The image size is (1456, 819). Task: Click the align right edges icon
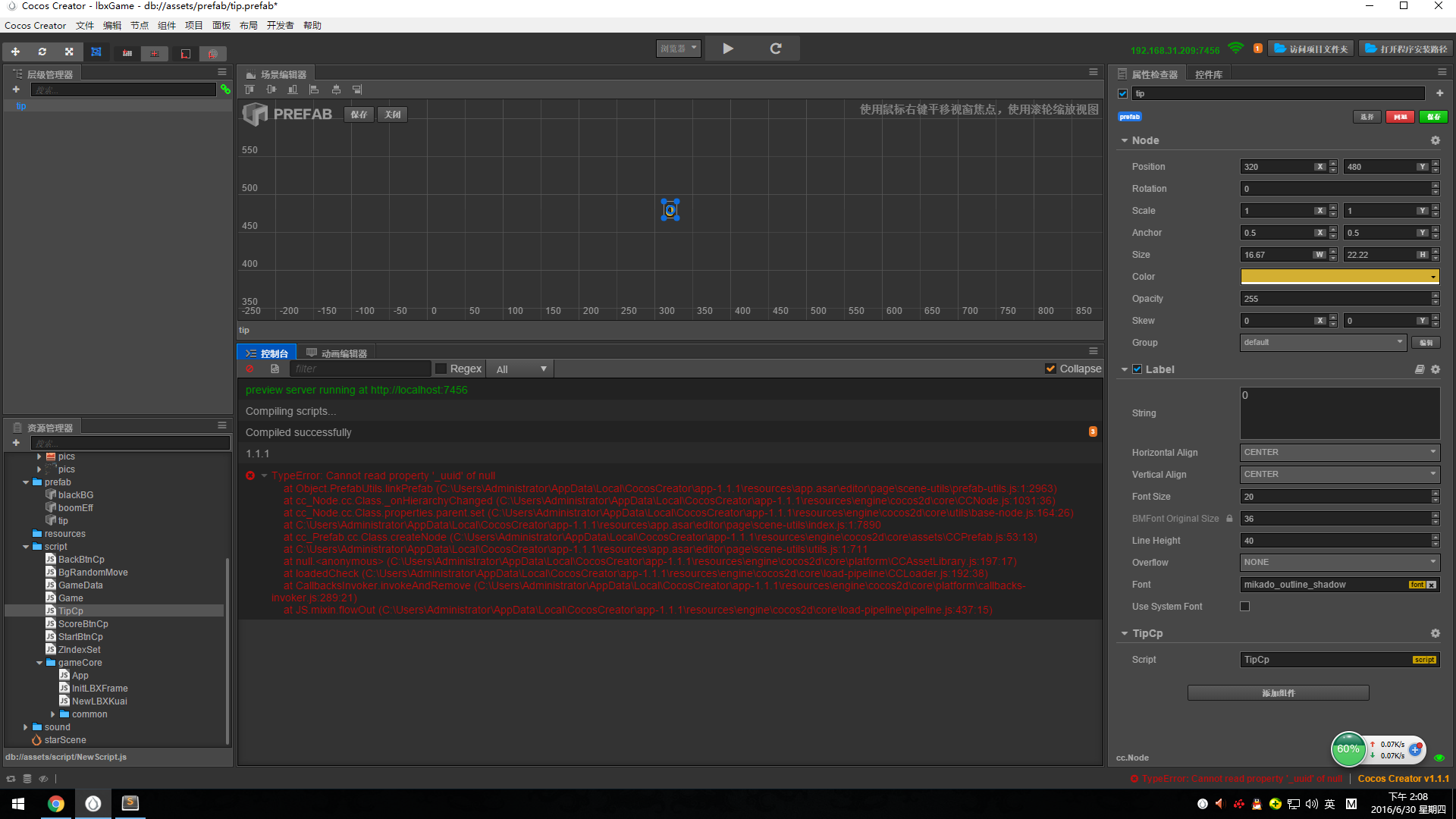[x=357, y=89]
